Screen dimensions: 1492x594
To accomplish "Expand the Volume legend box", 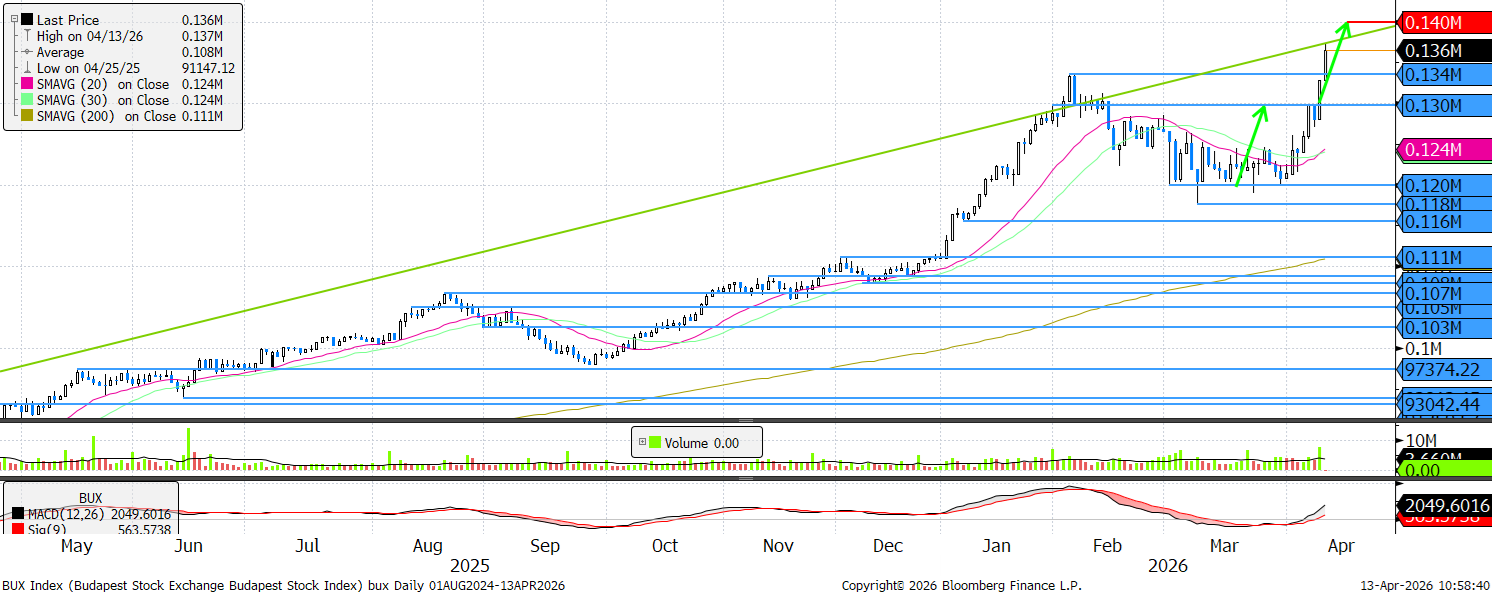I will pyautogui.click(x=641, y=442).
